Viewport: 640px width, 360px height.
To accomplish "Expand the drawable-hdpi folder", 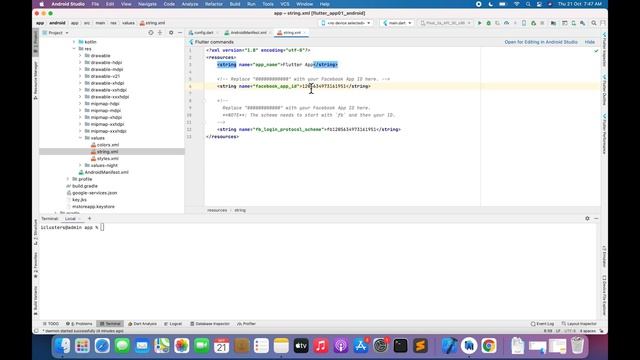I will (x=80, y=62).
